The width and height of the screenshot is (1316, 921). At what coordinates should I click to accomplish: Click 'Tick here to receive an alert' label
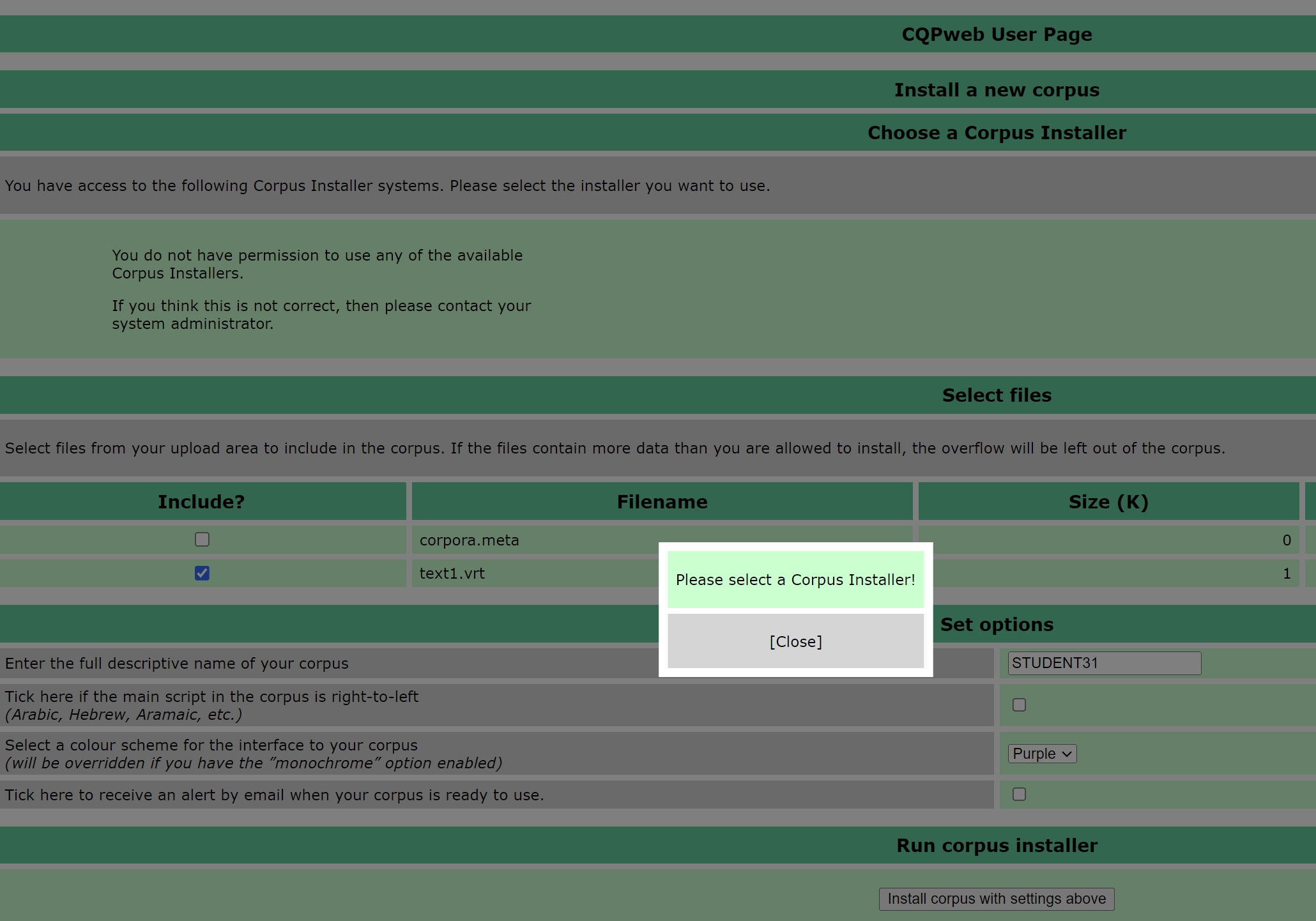click(275, 795)
